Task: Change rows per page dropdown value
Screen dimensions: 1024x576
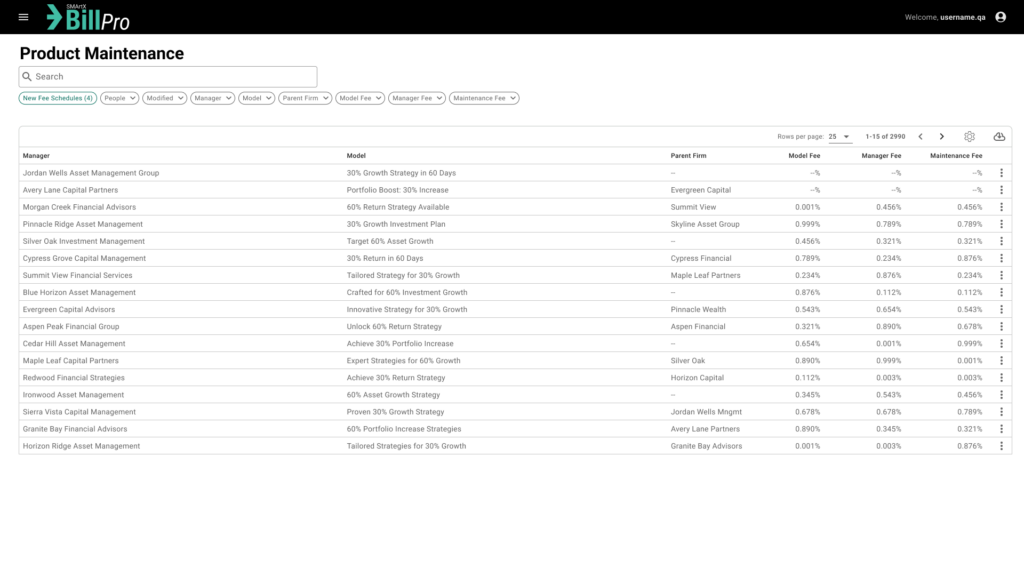Action: (838, 136)
